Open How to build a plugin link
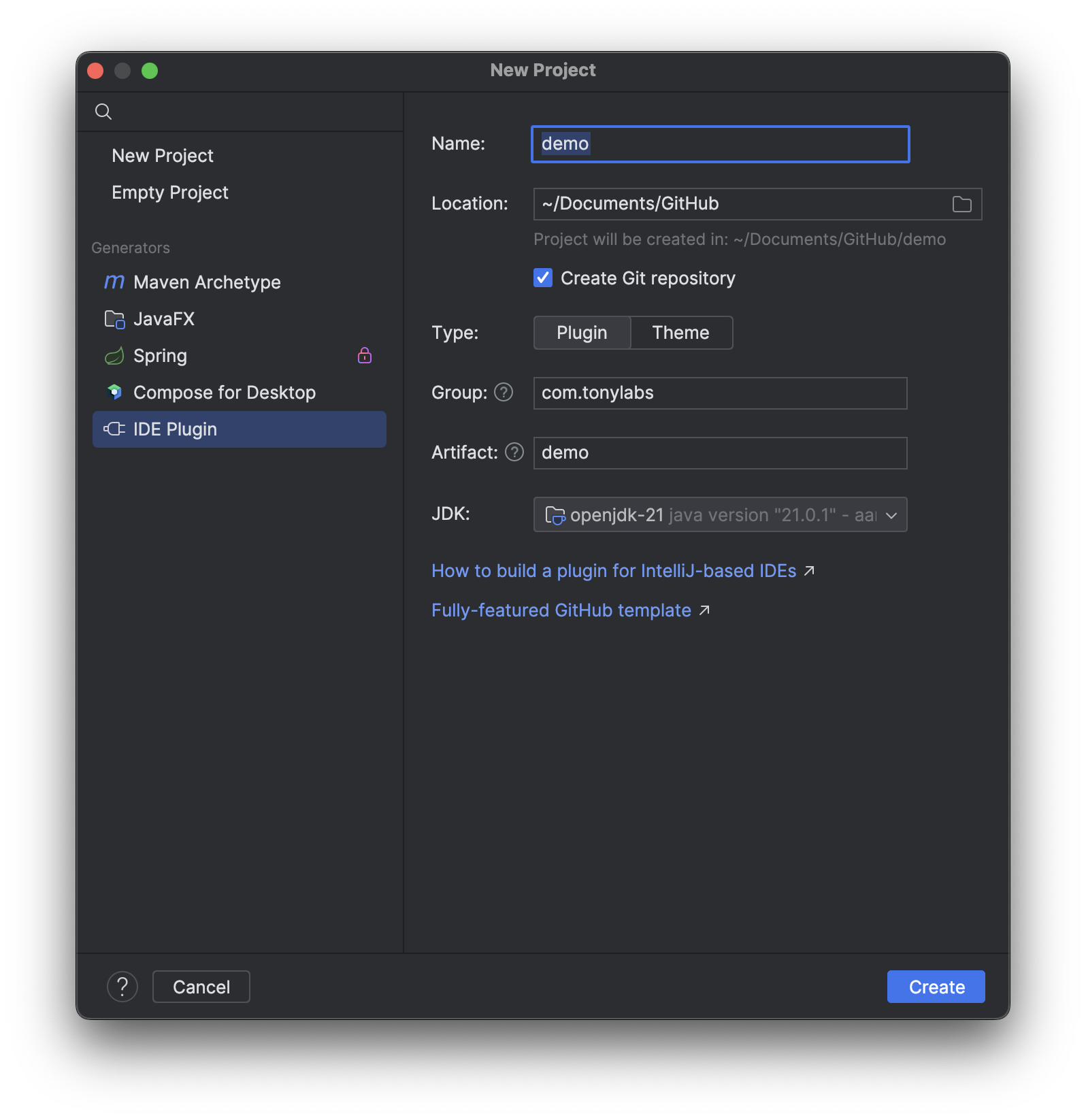 [x=614, y=571]
